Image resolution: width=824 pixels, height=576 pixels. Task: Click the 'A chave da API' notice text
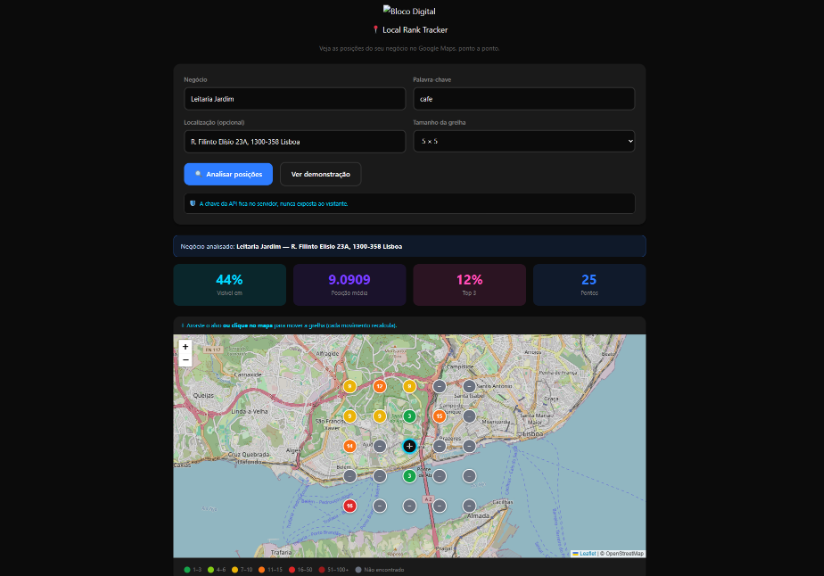(273, 204)
